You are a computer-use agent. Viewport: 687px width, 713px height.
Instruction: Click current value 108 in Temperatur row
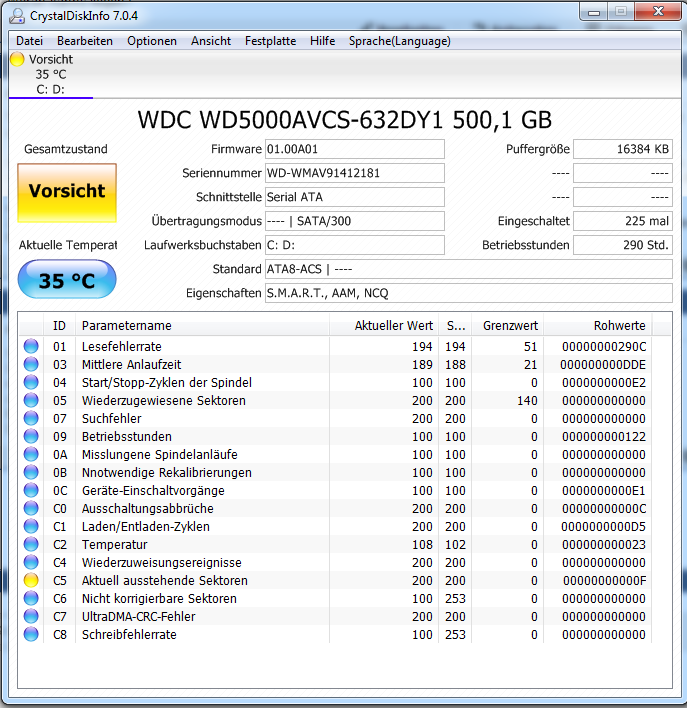tap(422, 545)
